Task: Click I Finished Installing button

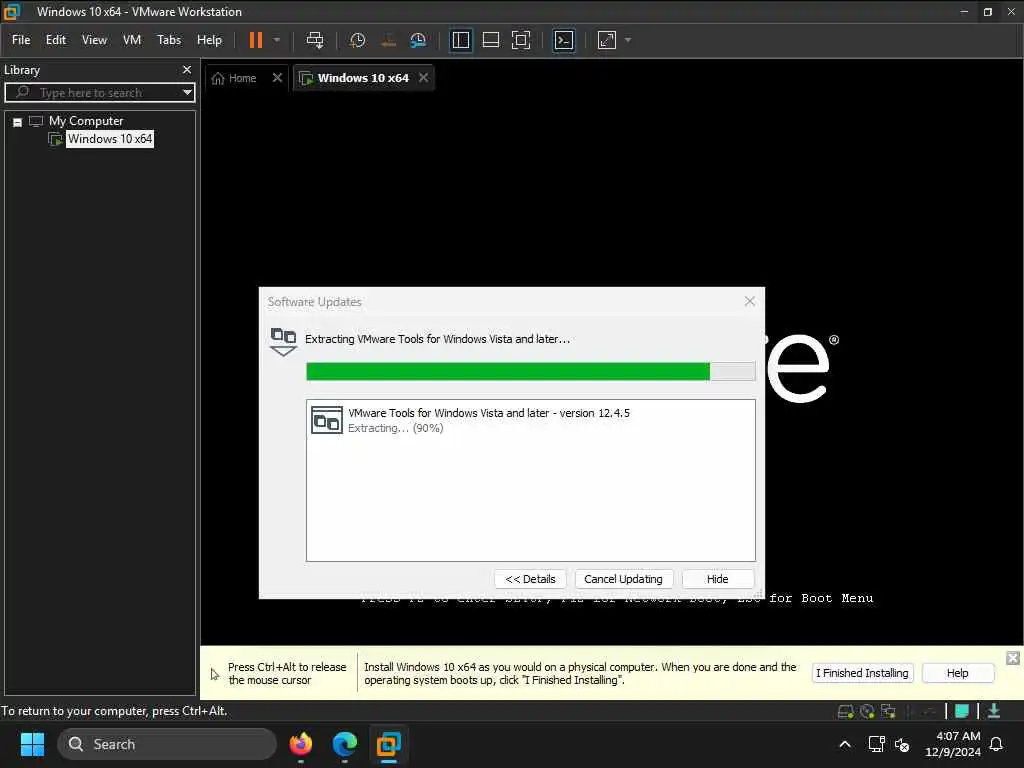Action: (x=862, y=673)
